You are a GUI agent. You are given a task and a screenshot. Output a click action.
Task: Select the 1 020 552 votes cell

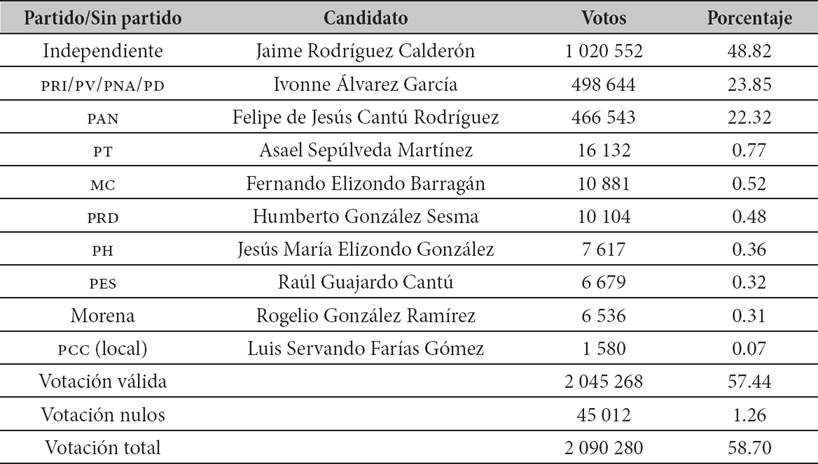(604, 51)
